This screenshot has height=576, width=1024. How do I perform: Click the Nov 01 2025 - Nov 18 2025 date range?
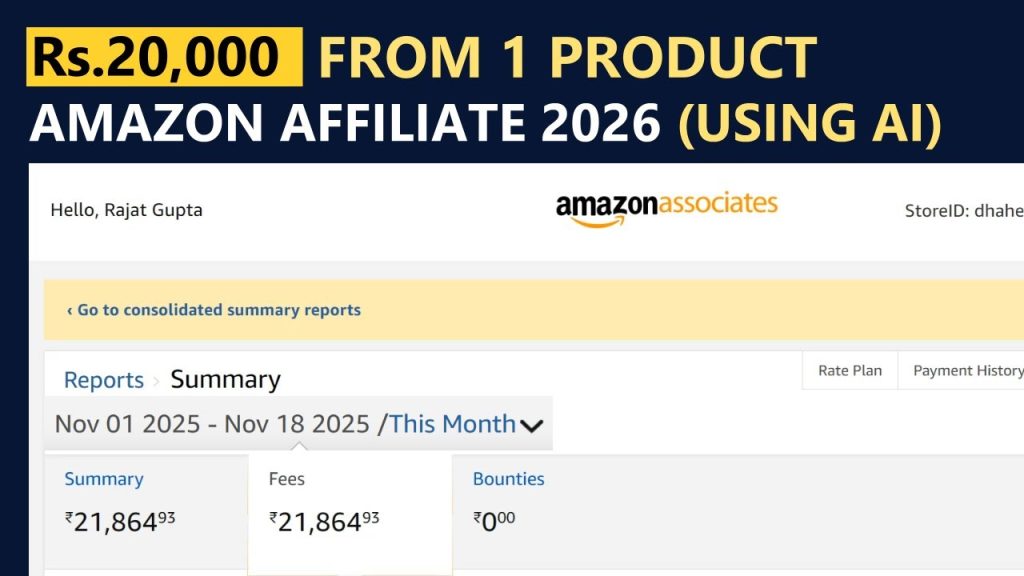(212, 424)
